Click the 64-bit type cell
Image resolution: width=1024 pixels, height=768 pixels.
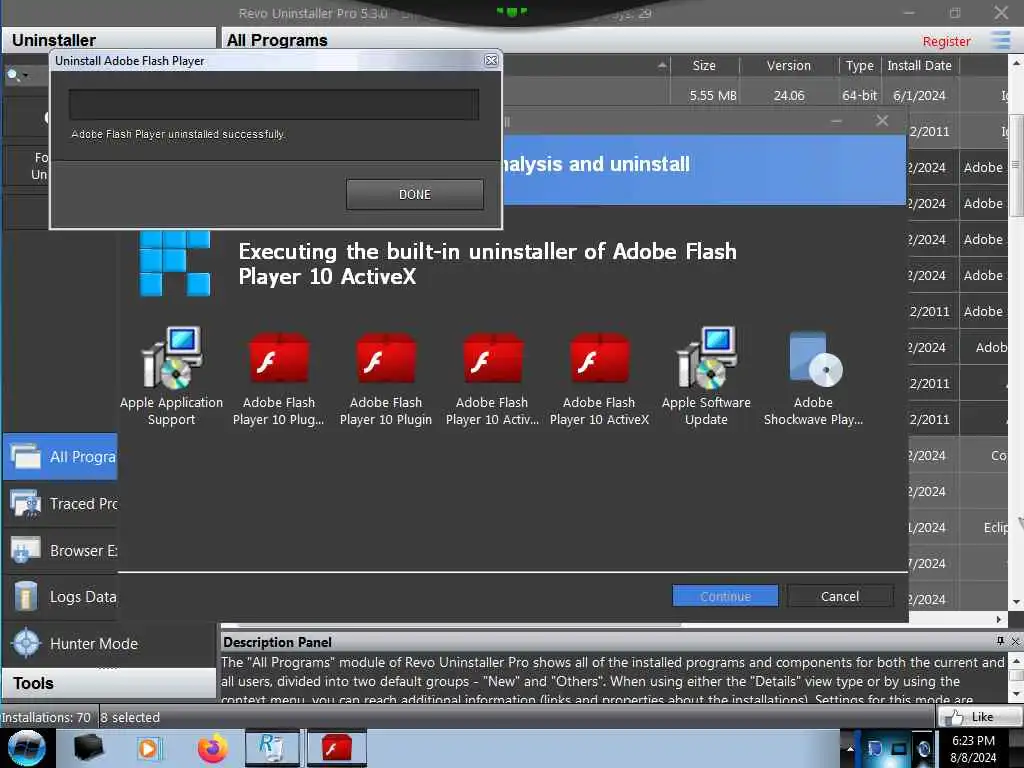point(859,95)
